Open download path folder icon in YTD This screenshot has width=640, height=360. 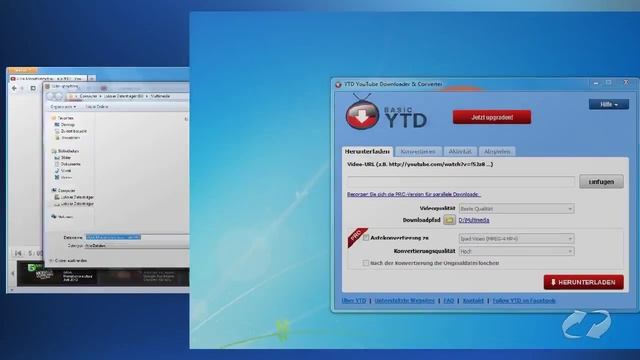(x=449, y=220)
